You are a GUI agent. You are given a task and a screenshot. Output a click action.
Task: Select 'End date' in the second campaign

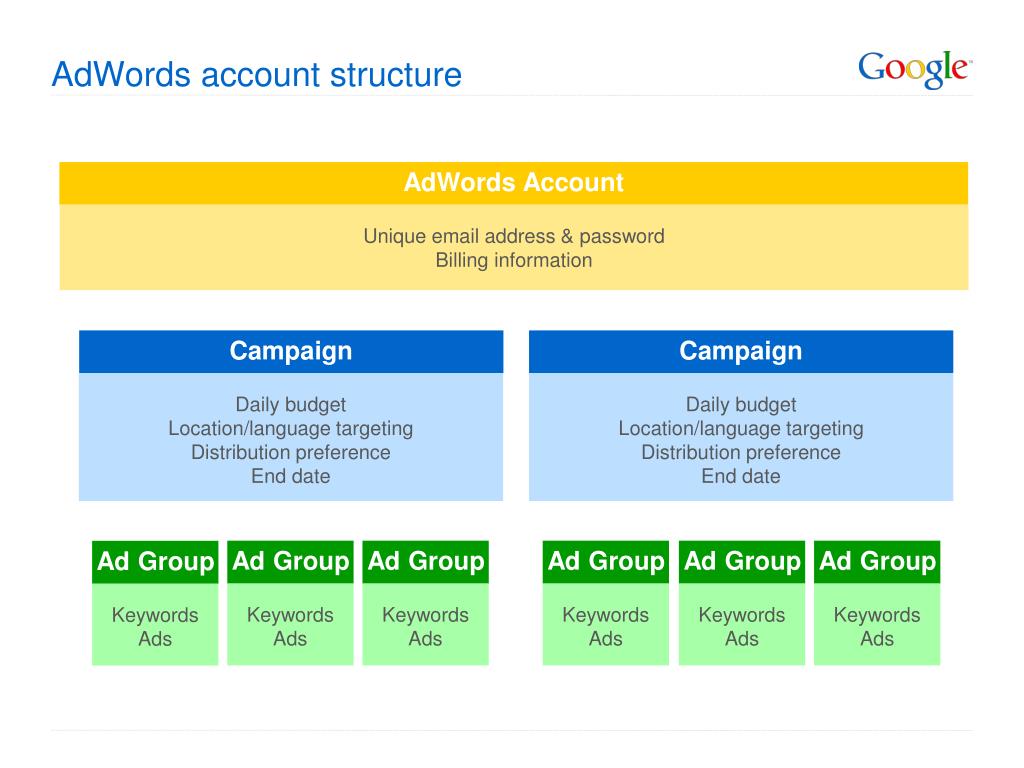pos(741,476)
